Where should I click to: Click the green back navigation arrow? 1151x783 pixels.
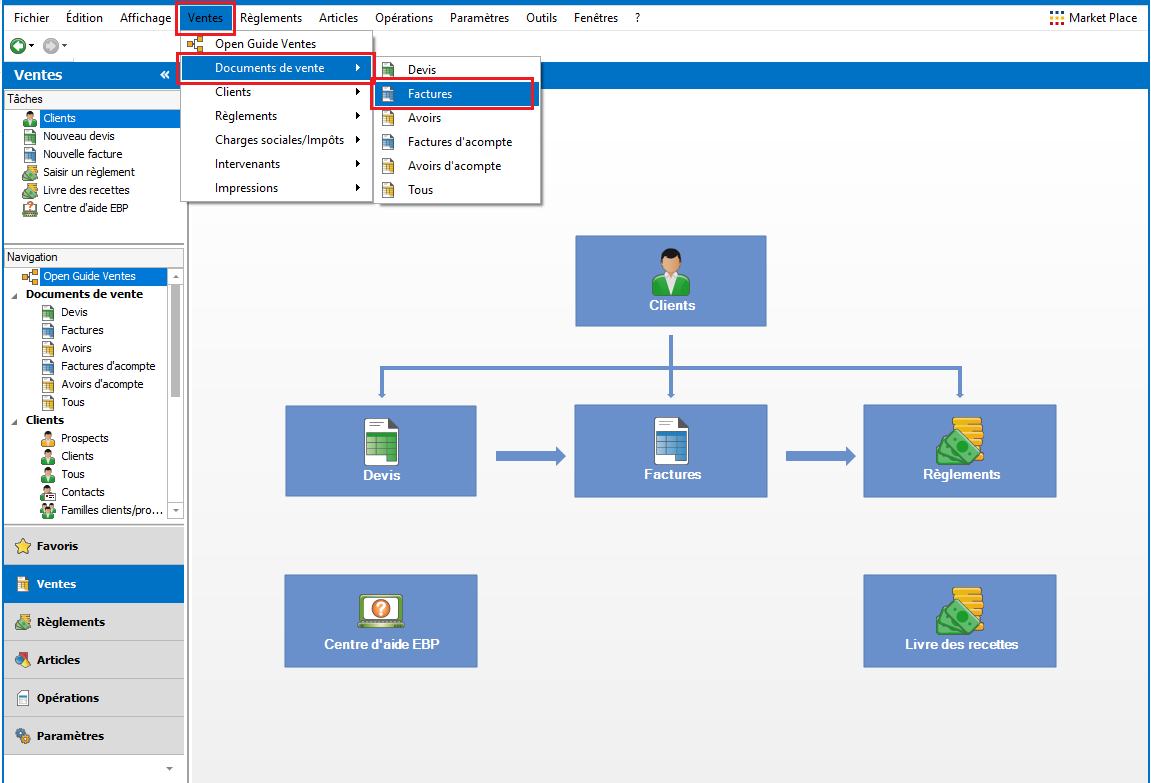pos(17,46)
